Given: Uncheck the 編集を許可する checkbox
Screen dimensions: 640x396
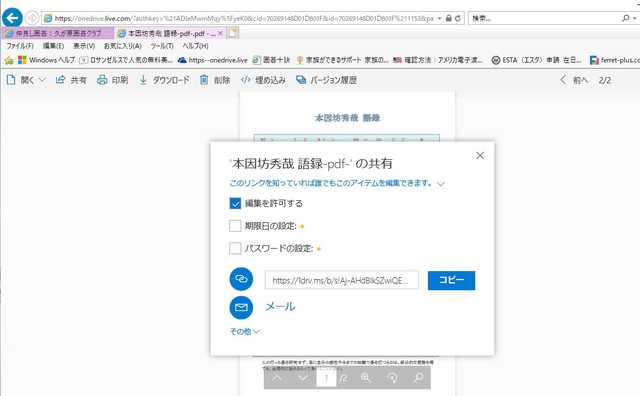Looking at the screenshot, I should pos(235,203).
